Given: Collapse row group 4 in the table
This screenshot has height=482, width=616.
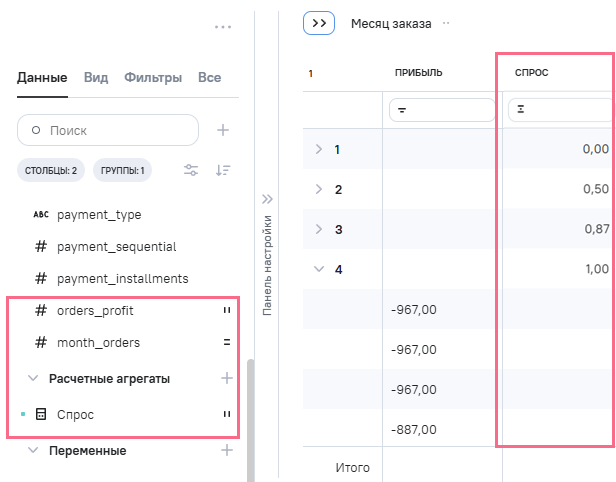Looking at the screenshot, I should (319, 268).
